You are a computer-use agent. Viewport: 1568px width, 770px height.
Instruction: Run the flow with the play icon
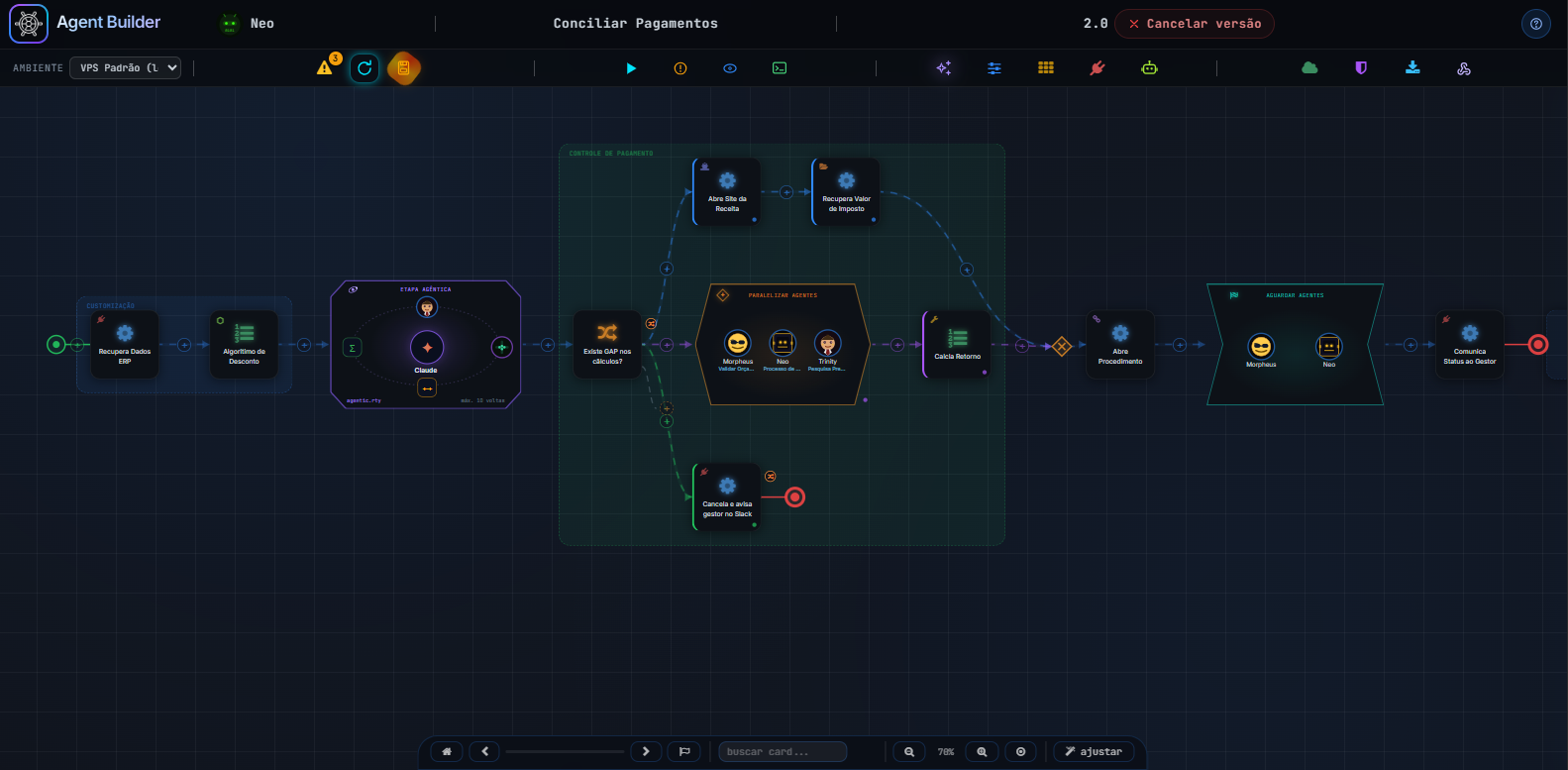pyautogui.click(x=631, y=68)
